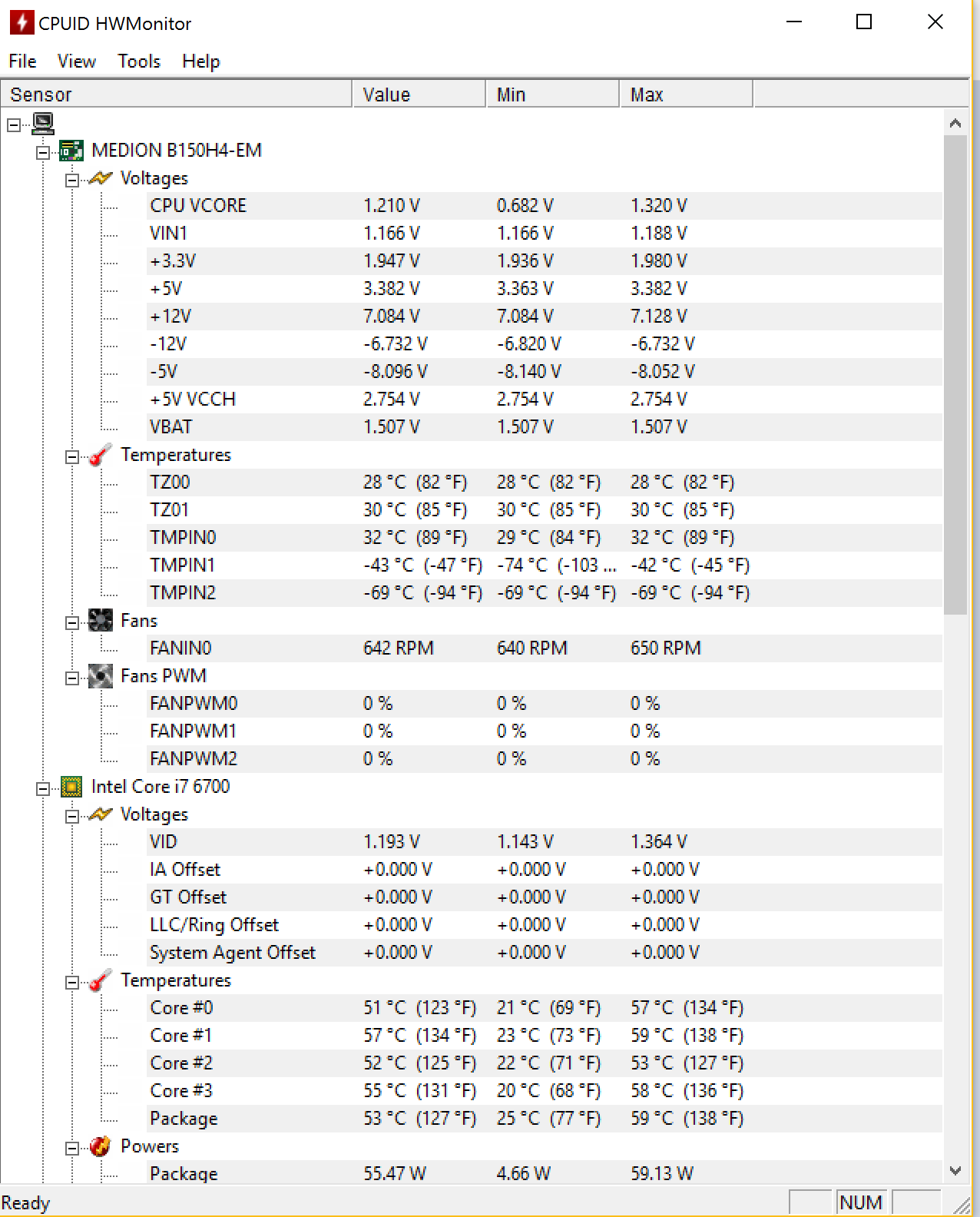Screen dimensions: 980x1217
Task: Click the Fans category fan icon
Action: point(101,621)
